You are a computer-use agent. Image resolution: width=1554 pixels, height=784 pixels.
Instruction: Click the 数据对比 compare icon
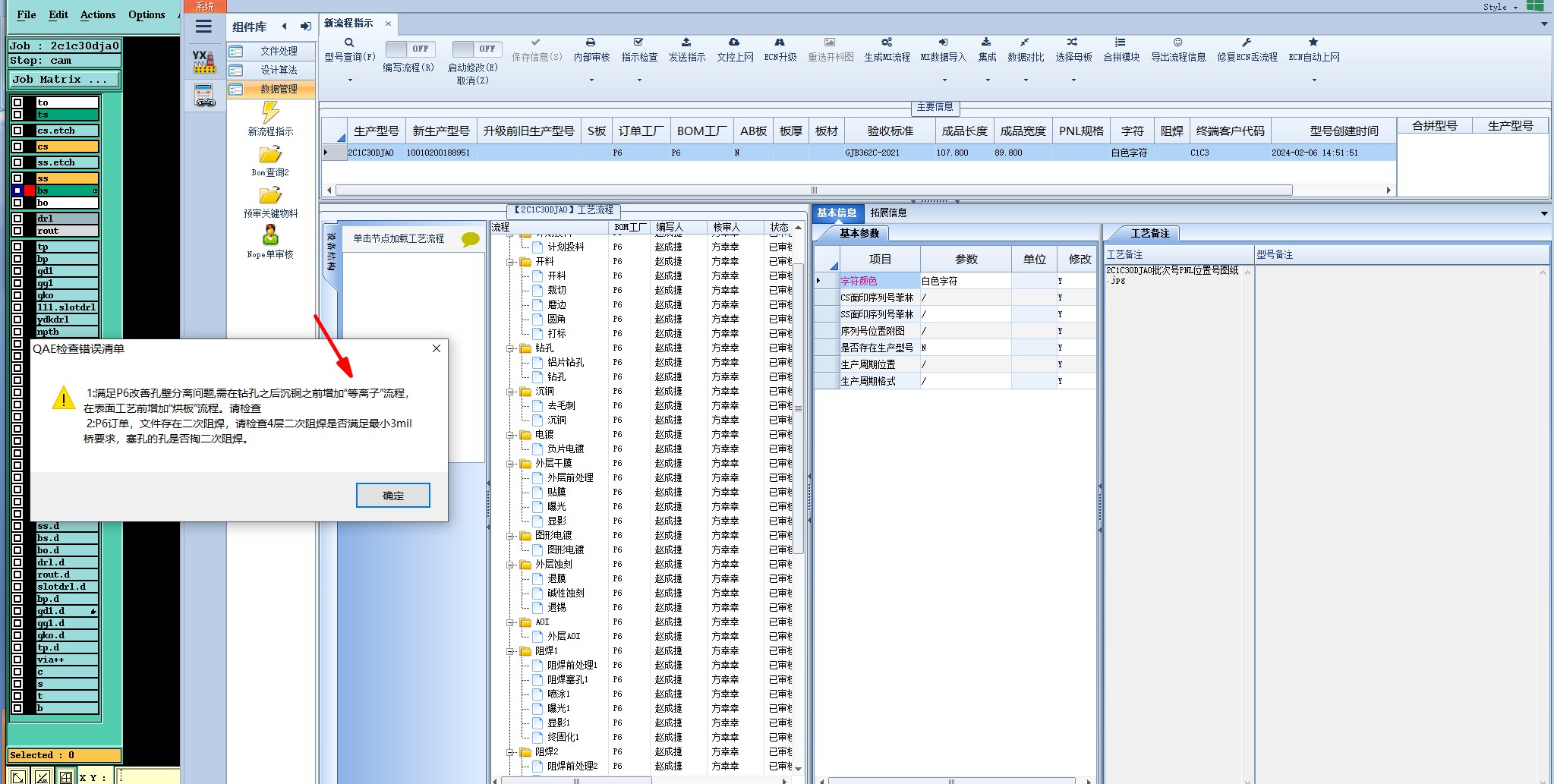[1025, 43]
